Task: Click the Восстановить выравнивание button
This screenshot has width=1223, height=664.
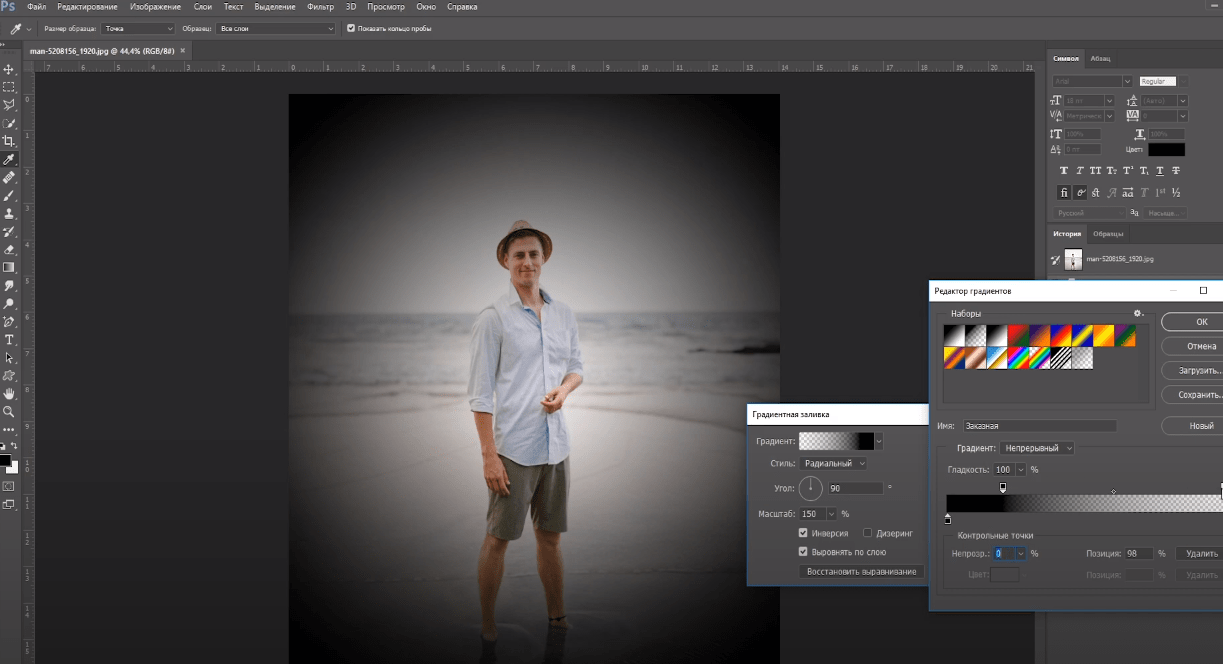Action: click(x=861, y=571)
